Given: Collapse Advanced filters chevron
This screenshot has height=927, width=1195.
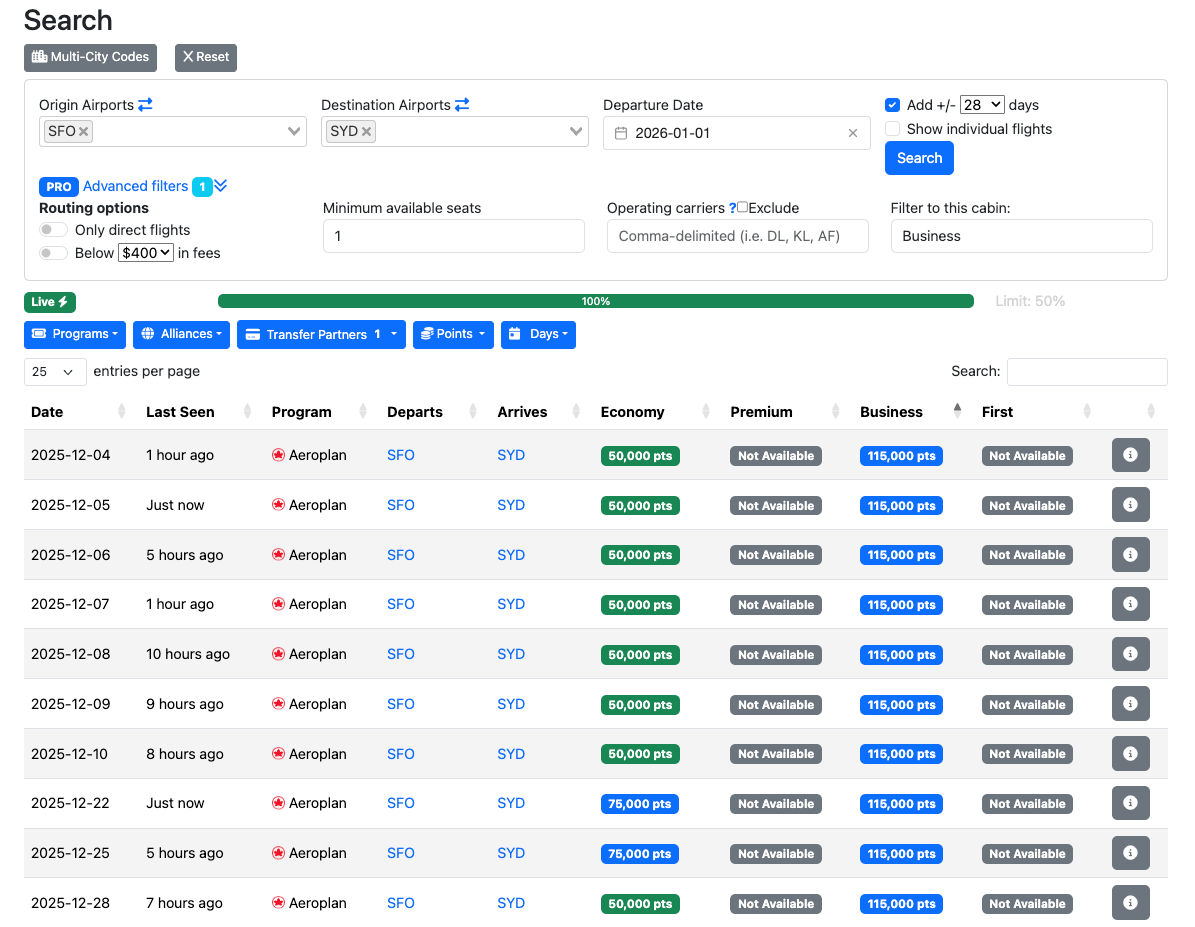Looking at the screenshot, I should pos(221,185).
